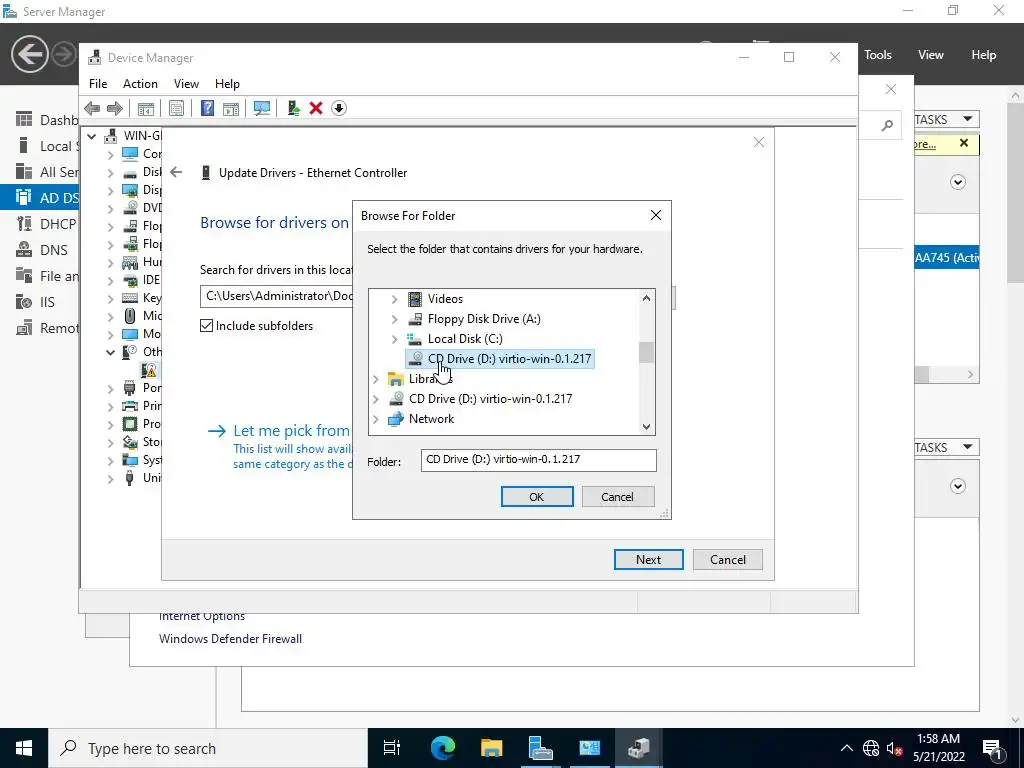This screenshot has width=1024, height=768.
Task: Click the blue Help question-mark toolbar icon
Action: 207,108
